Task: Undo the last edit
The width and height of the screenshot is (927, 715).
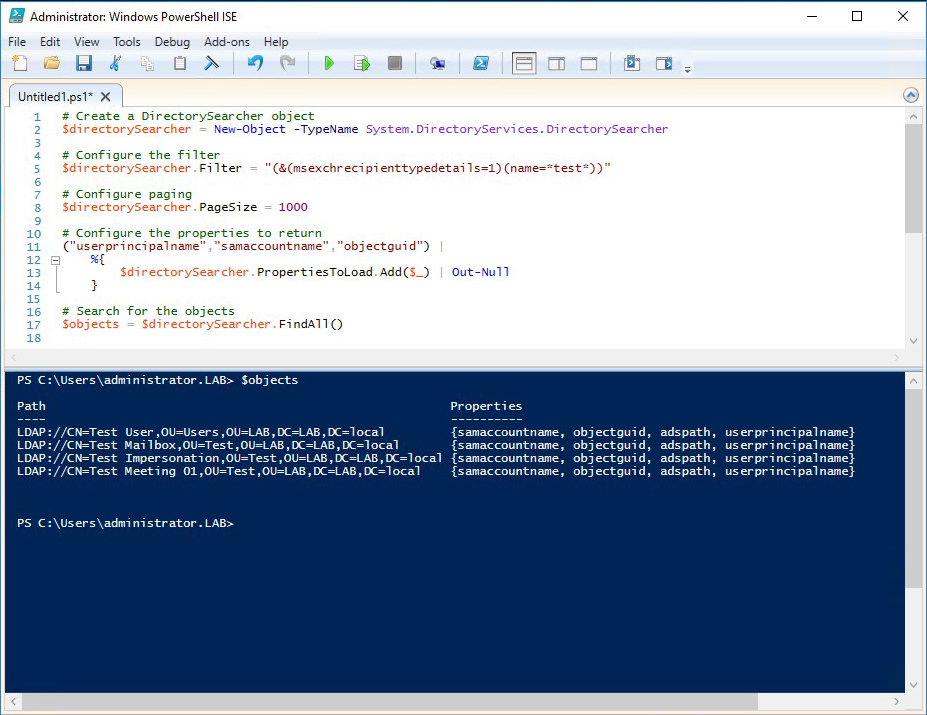Action: click(x=255, y=63)
